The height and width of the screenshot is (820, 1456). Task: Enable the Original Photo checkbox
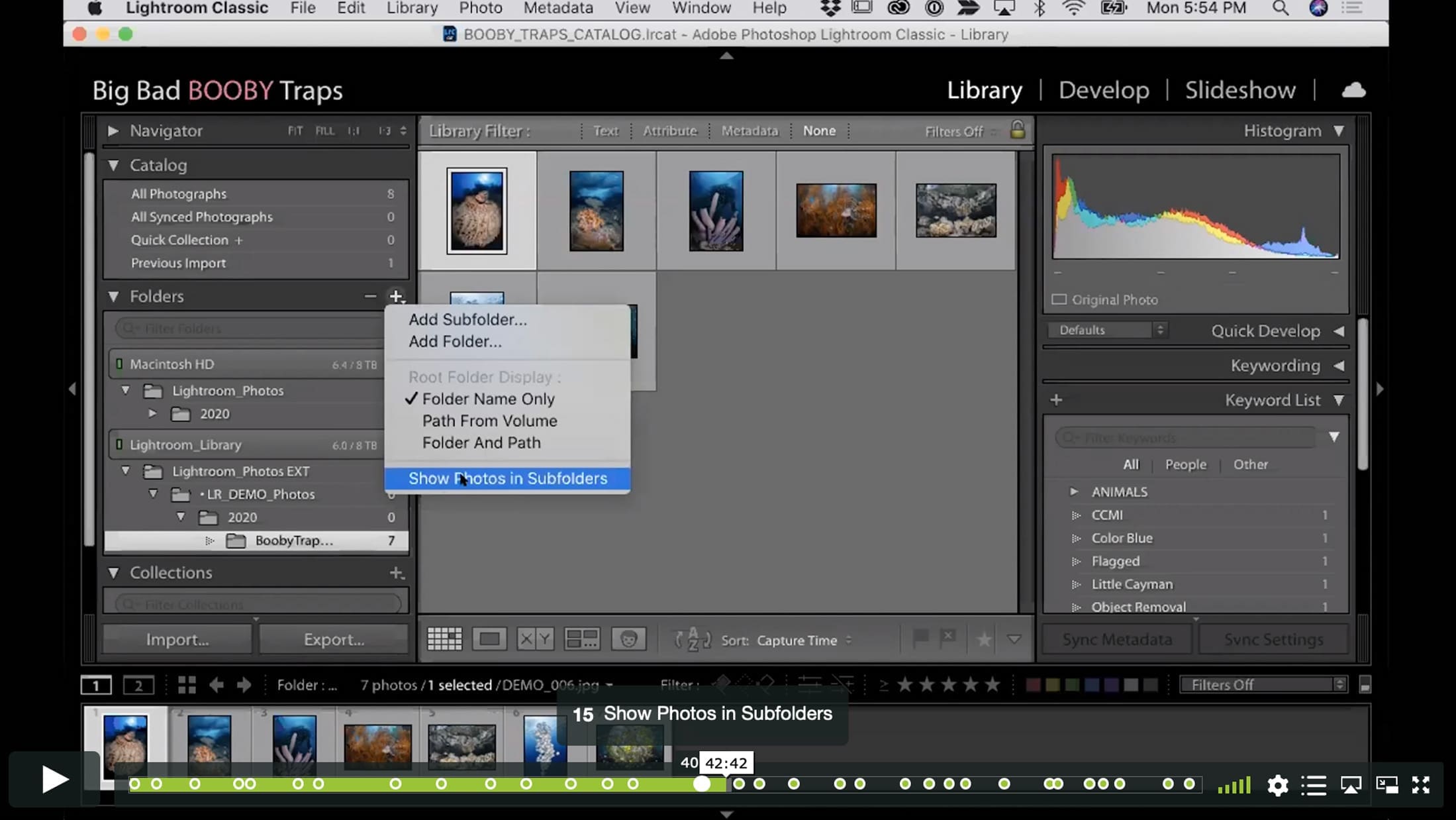pos(1059,299)
